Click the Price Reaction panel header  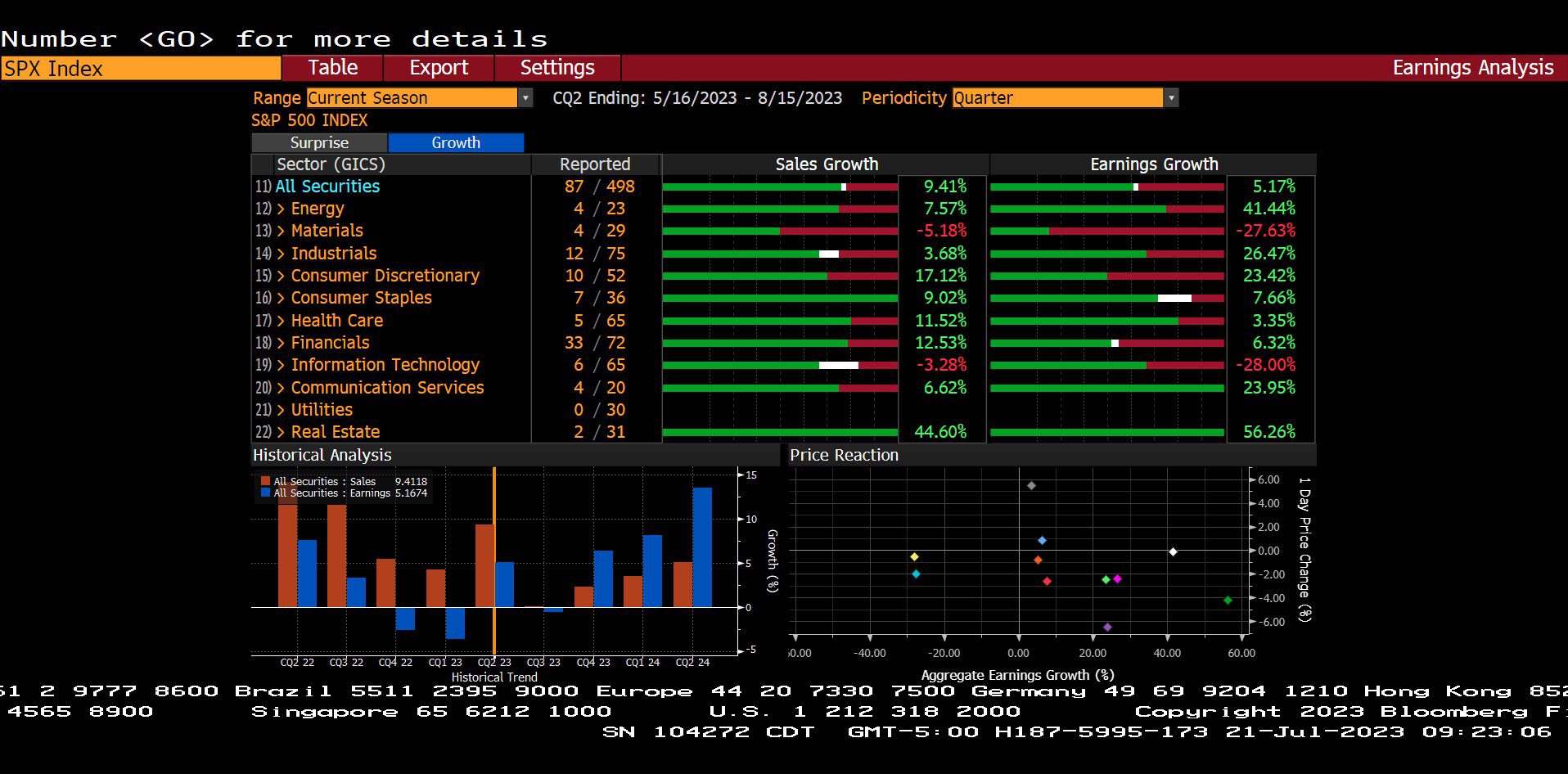click(x=1052, y=455)
